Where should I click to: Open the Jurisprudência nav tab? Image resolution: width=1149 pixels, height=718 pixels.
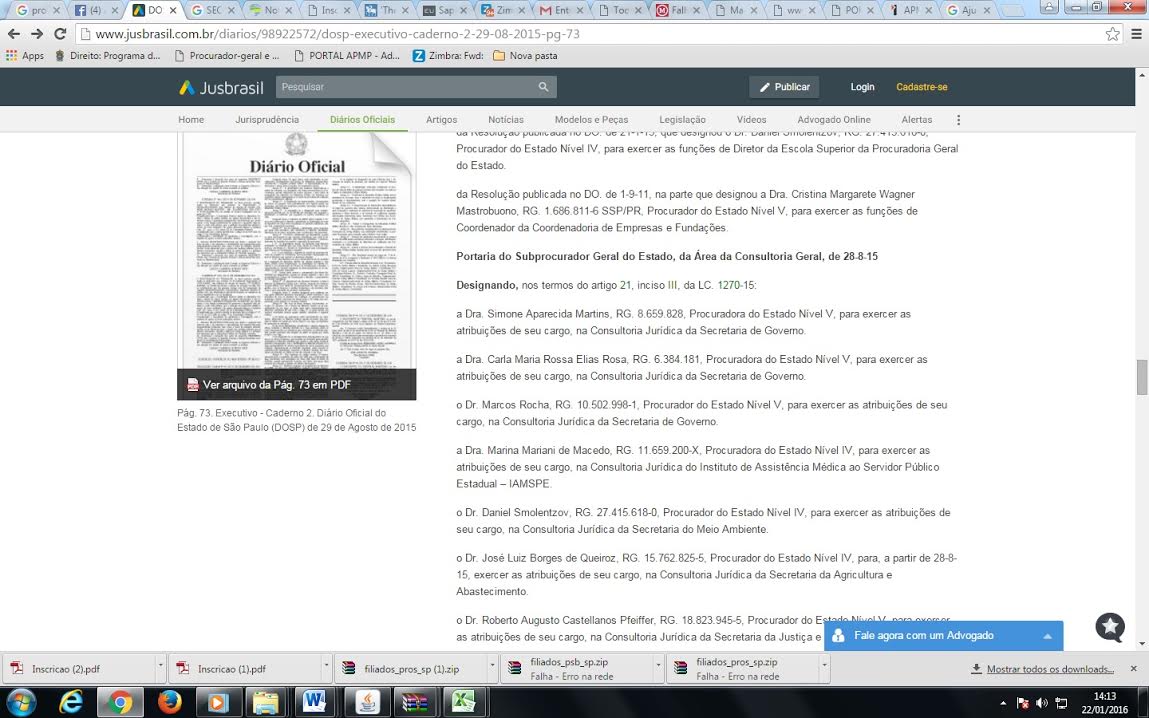click(x=267, y=120)
